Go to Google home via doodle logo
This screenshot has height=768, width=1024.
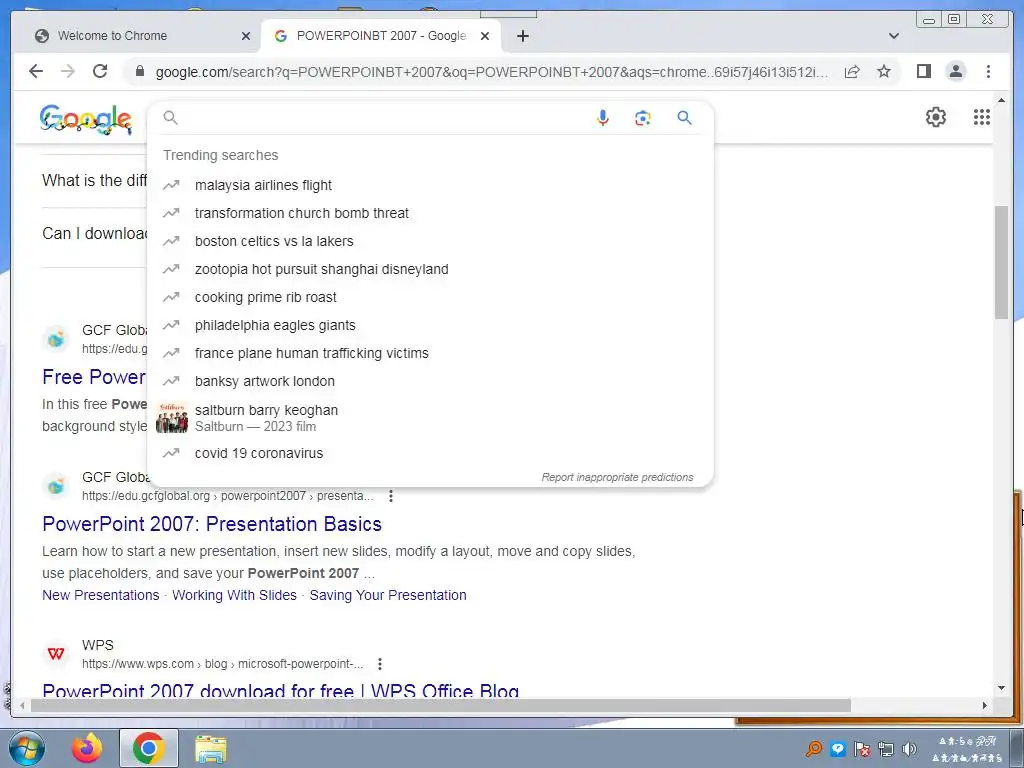pos(86,120)
